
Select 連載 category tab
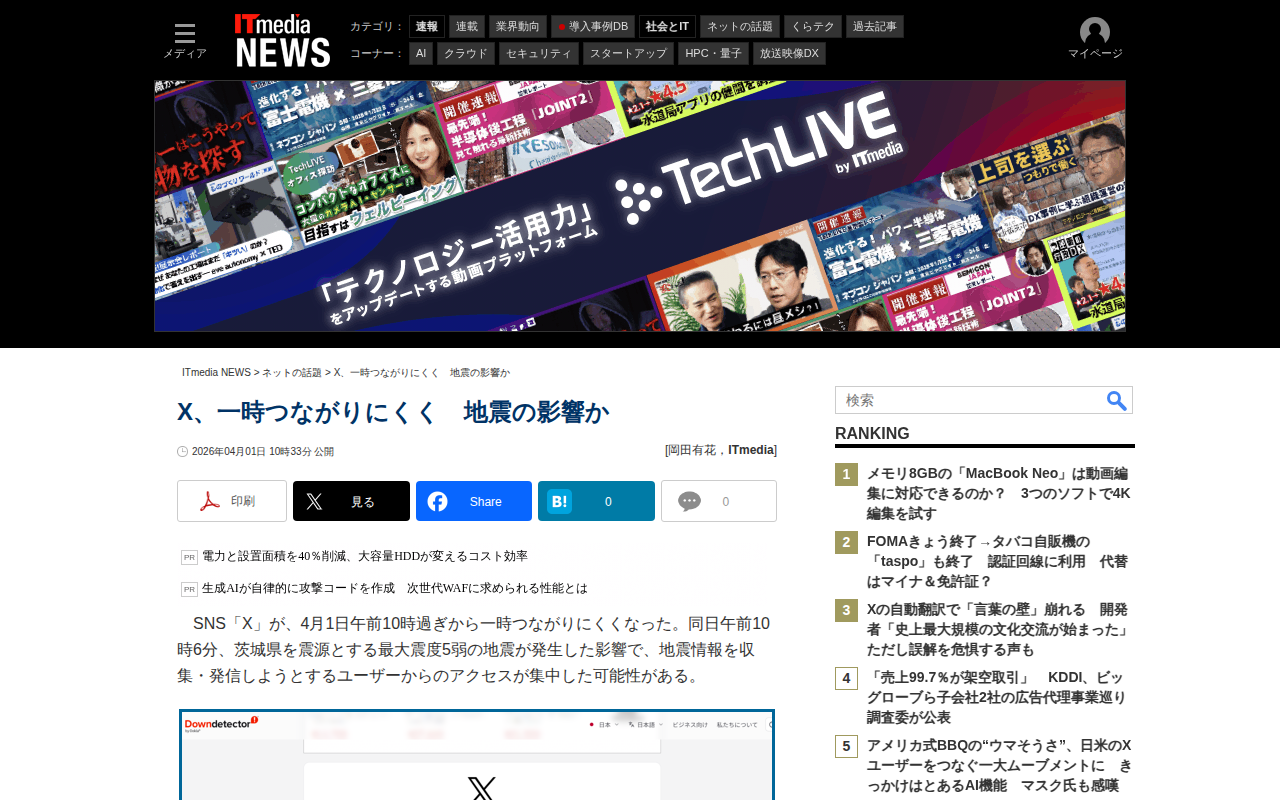click(467, 26)
